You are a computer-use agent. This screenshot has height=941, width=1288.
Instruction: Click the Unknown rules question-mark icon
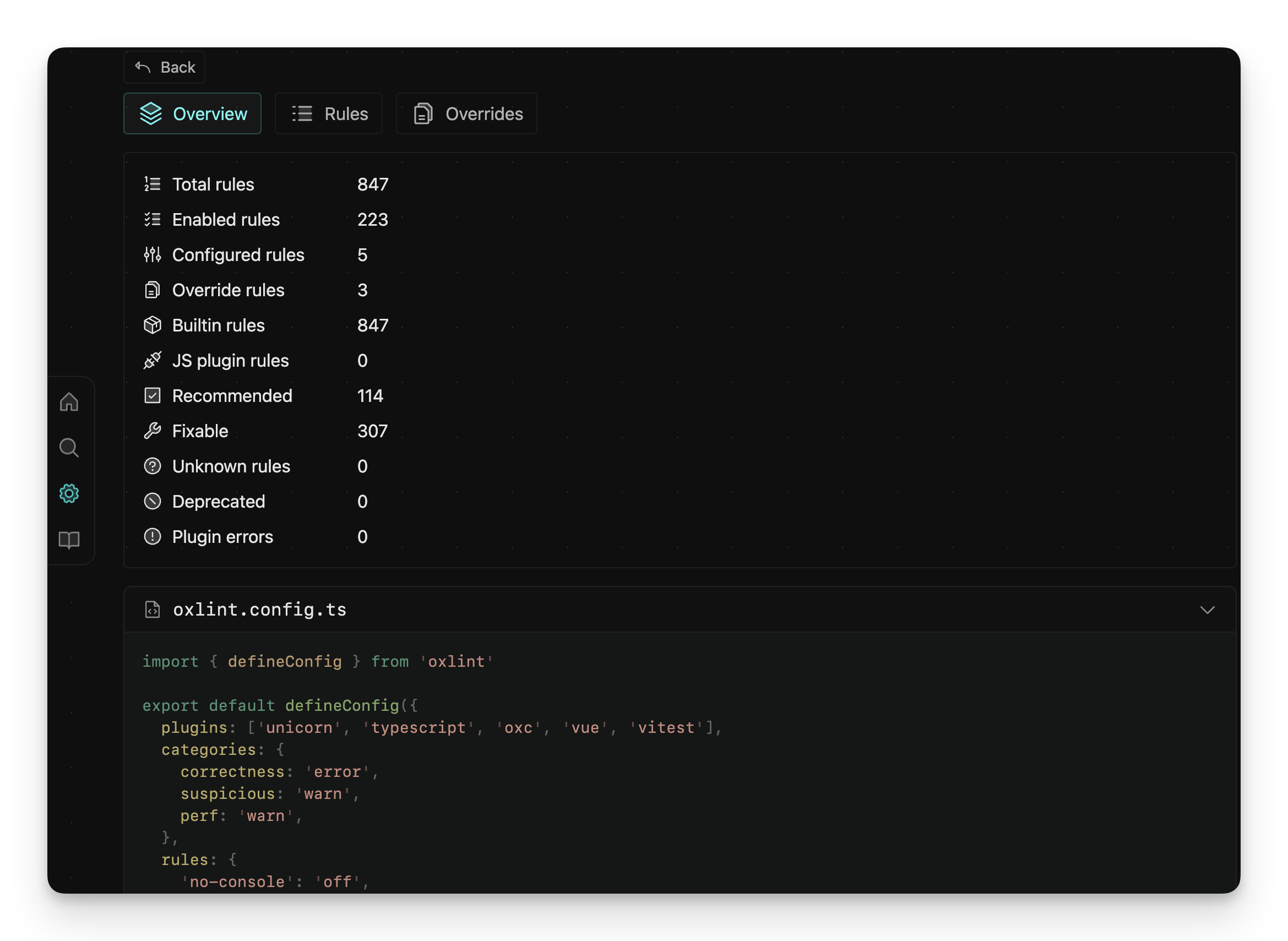(x=152, y=466)
